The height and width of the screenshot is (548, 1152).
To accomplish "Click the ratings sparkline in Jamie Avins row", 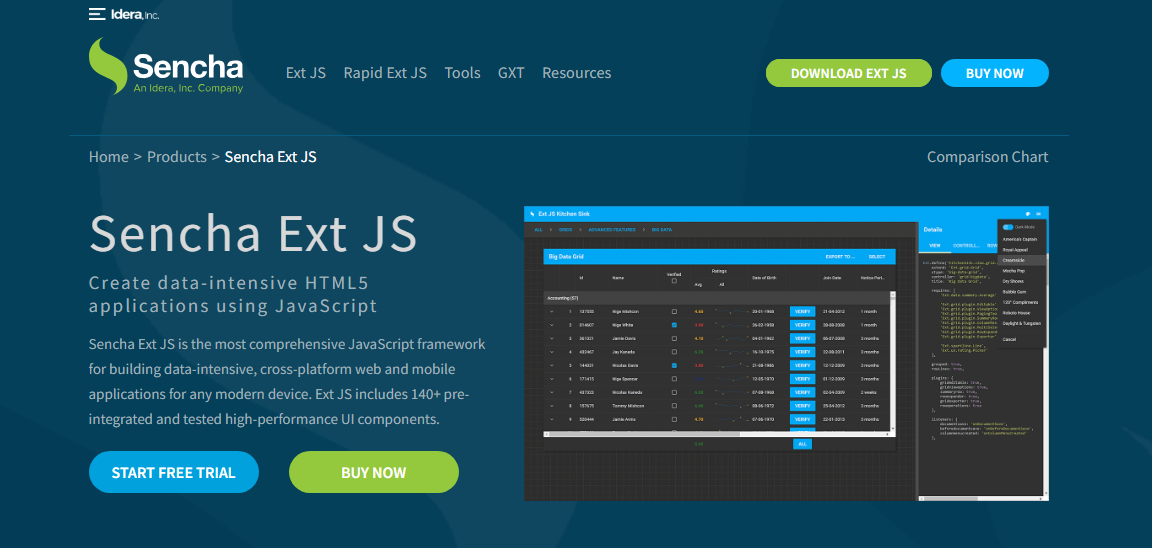I will pos(731,419).
